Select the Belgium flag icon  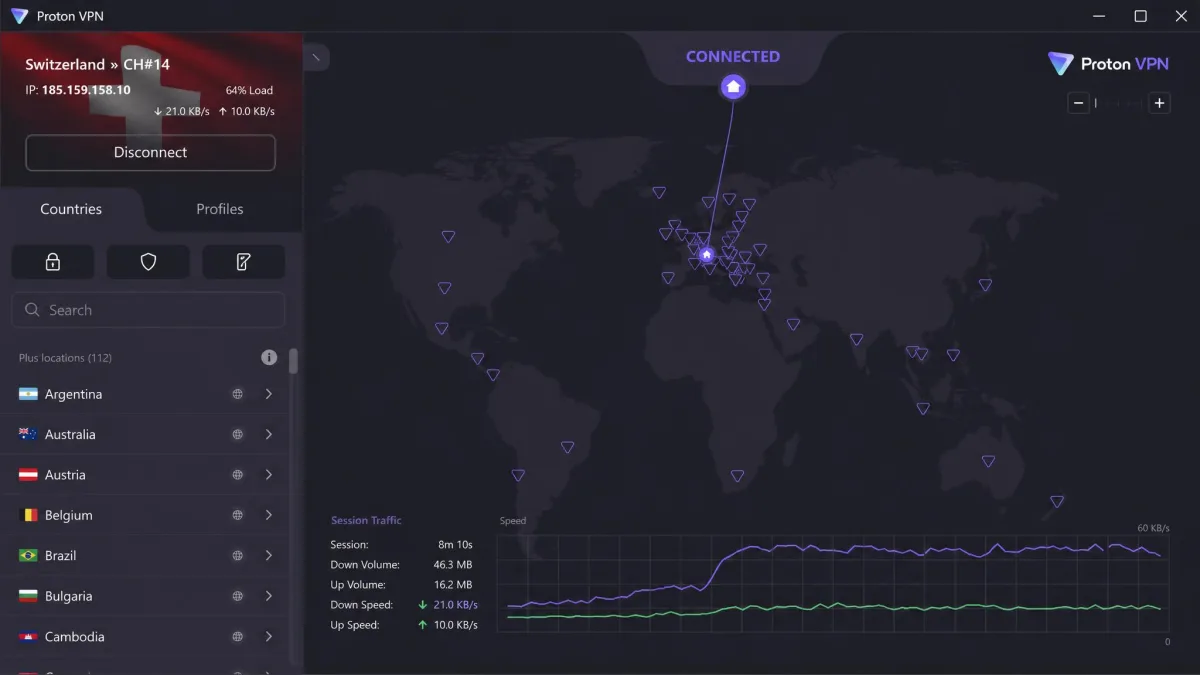coord(28,515)
